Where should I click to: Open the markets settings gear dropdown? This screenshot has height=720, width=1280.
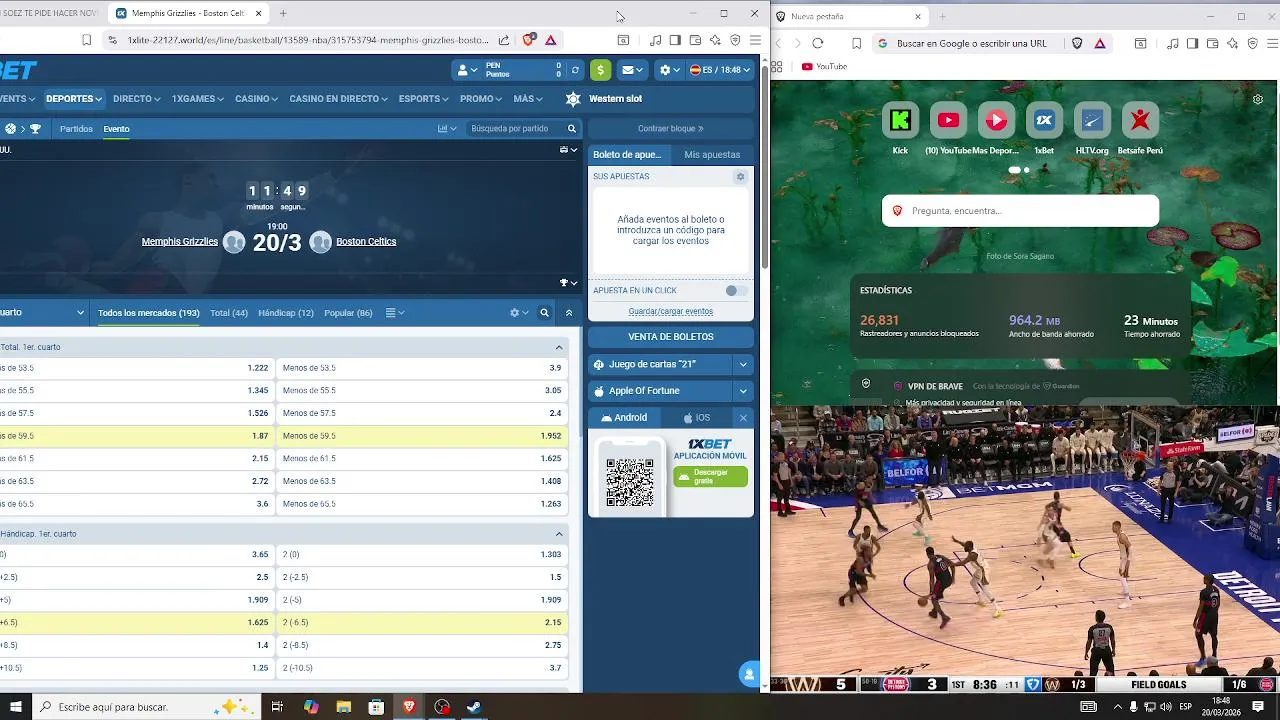(x=519, y=313)
